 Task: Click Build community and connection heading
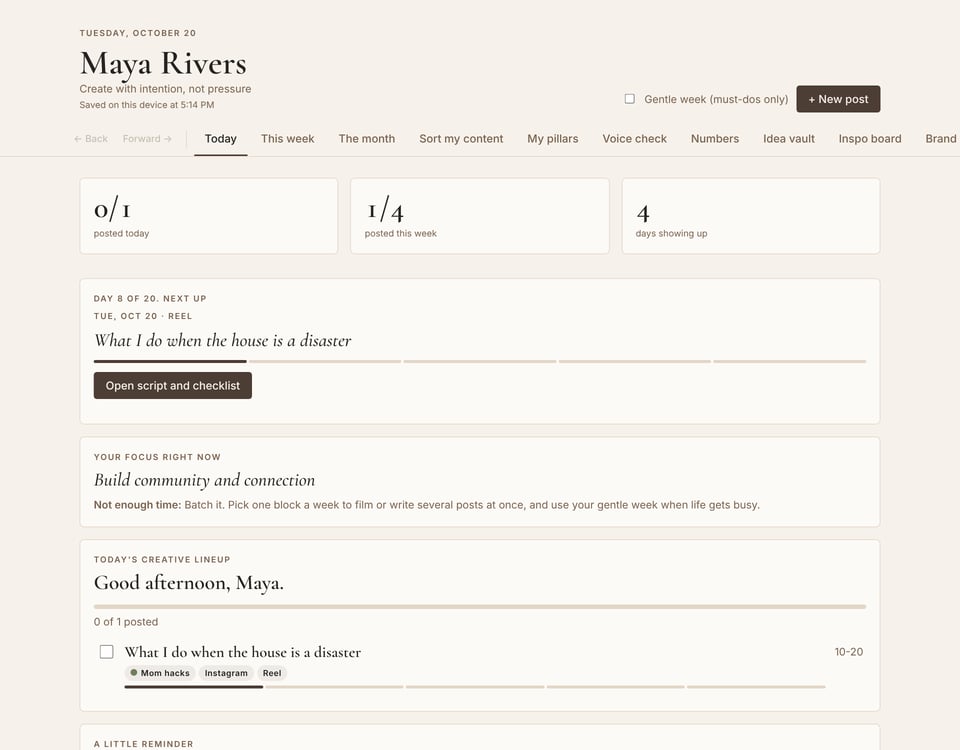[x=204, y=480]
